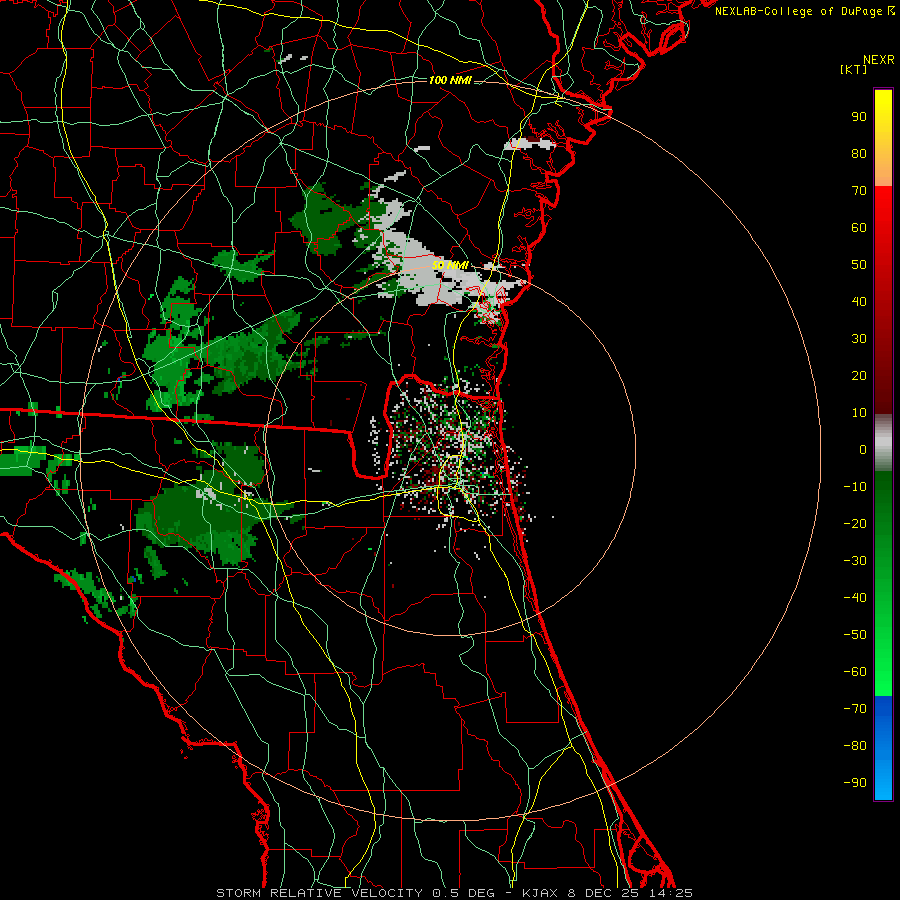Click the 60 value on the velocity scale

coord(859,228)
